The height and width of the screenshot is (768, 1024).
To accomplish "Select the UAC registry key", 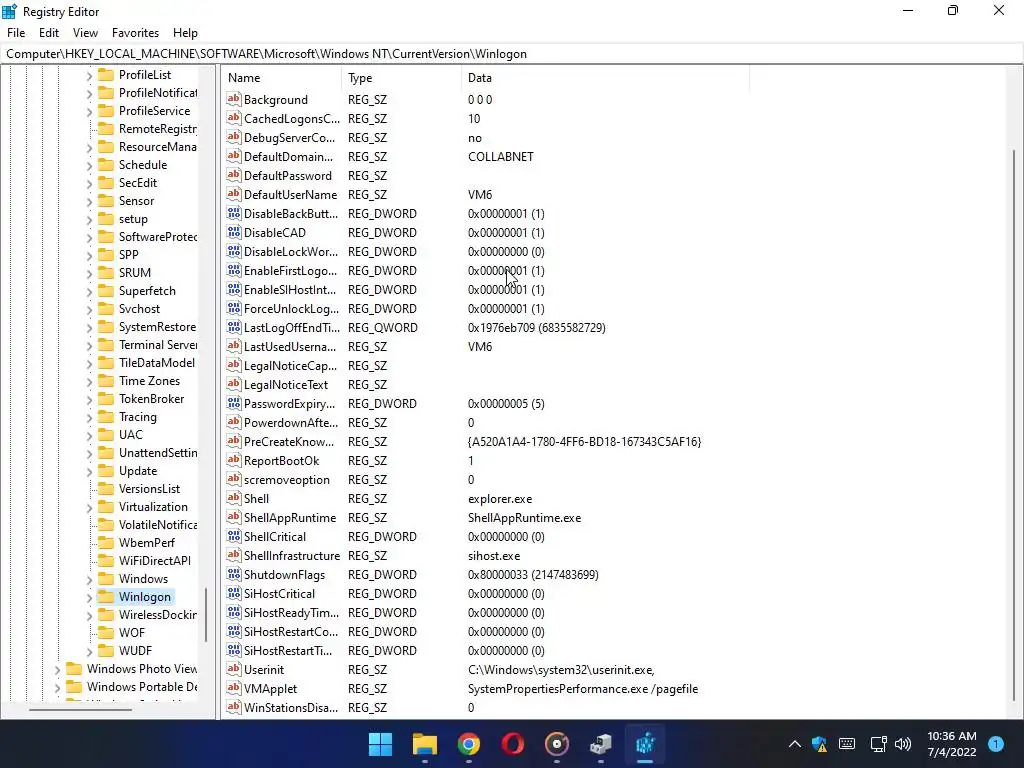I will [131, 434].
